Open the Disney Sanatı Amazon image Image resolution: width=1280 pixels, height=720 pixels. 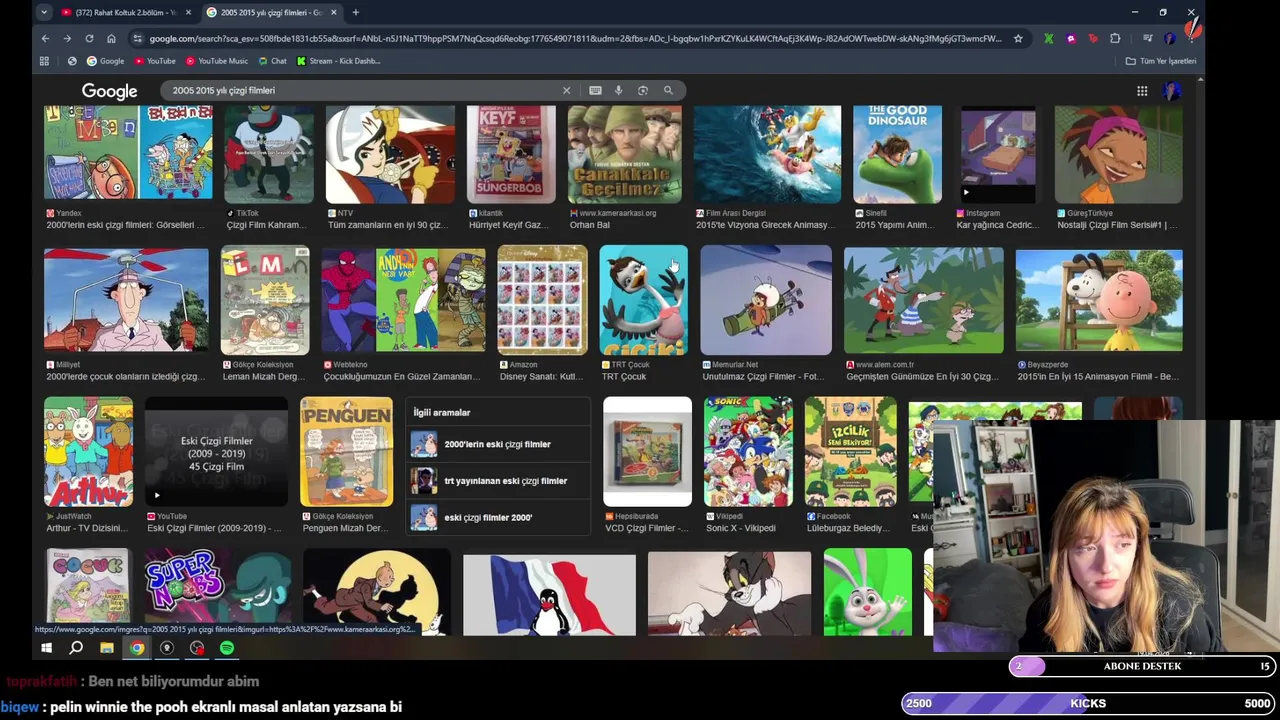click(542, 300)
